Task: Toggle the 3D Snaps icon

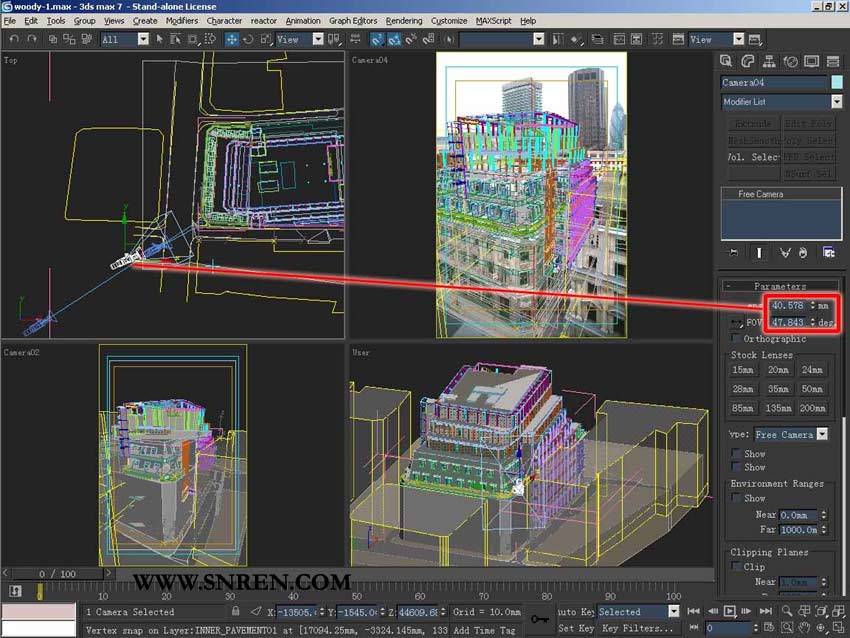Action: click(377, 39)
